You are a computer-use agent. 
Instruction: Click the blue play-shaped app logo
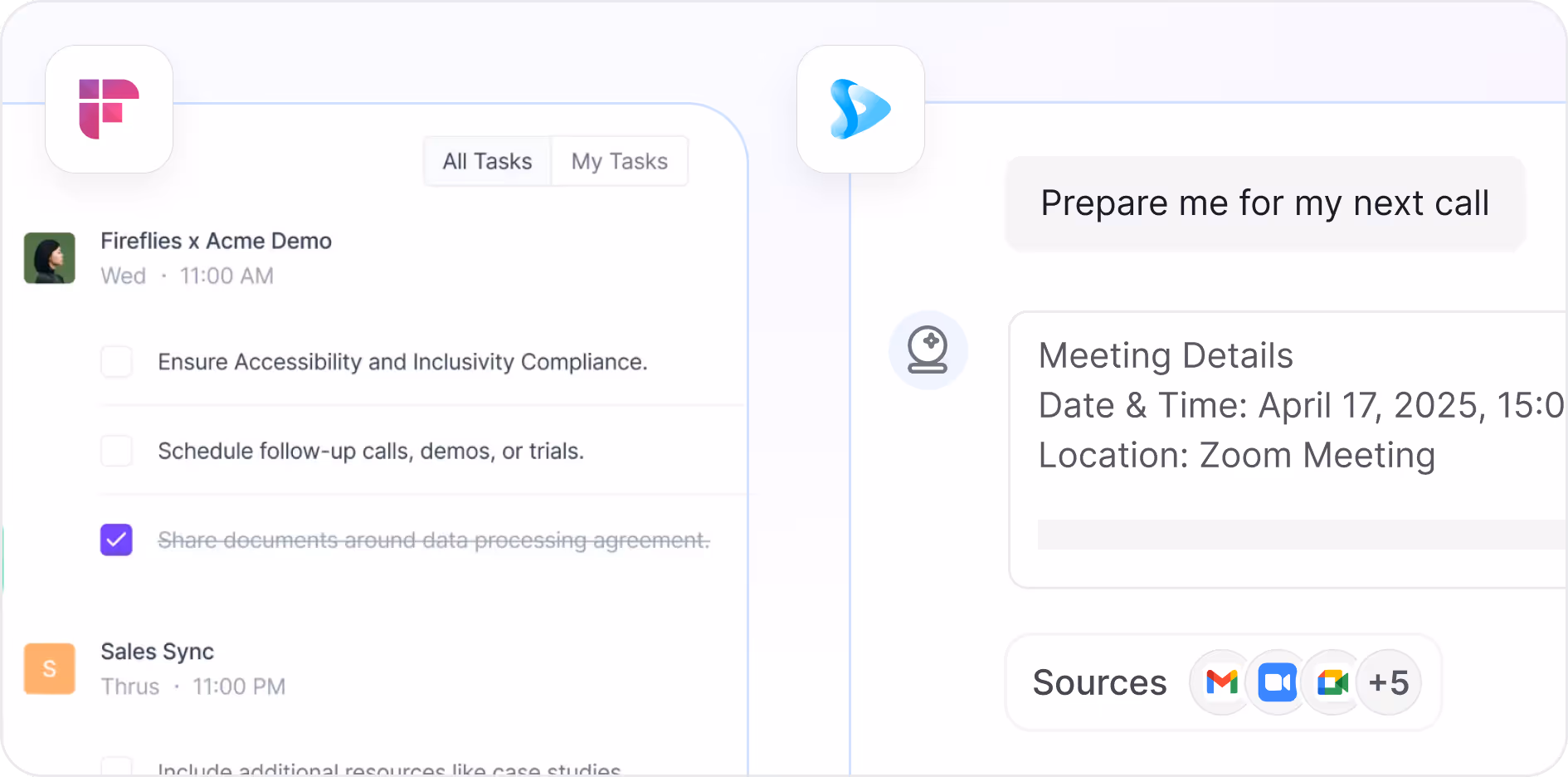click(860, 109)
